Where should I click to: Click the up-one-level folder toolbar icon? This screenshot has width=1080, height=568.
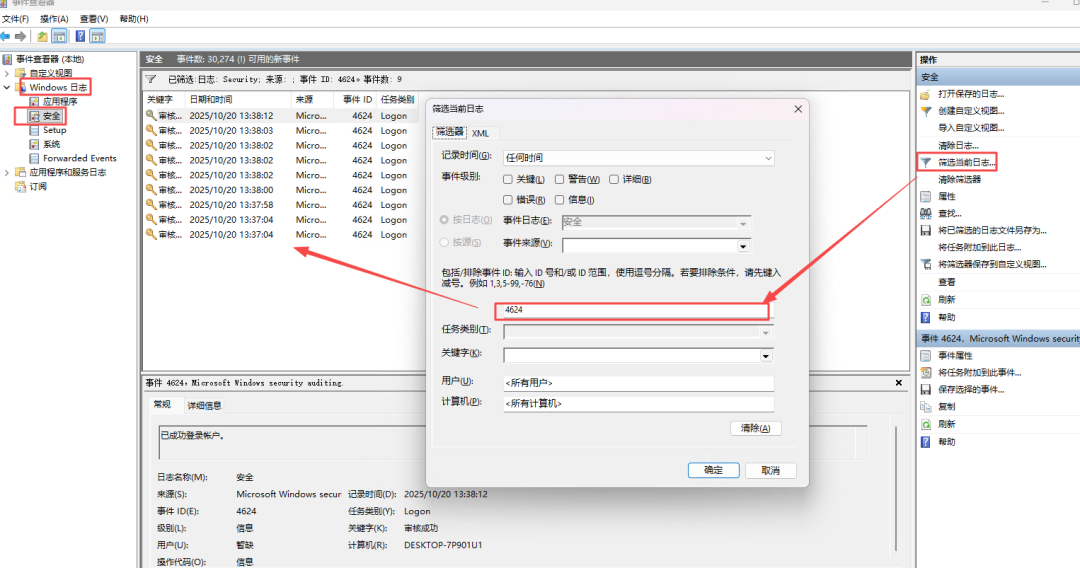tap(43, 36)
